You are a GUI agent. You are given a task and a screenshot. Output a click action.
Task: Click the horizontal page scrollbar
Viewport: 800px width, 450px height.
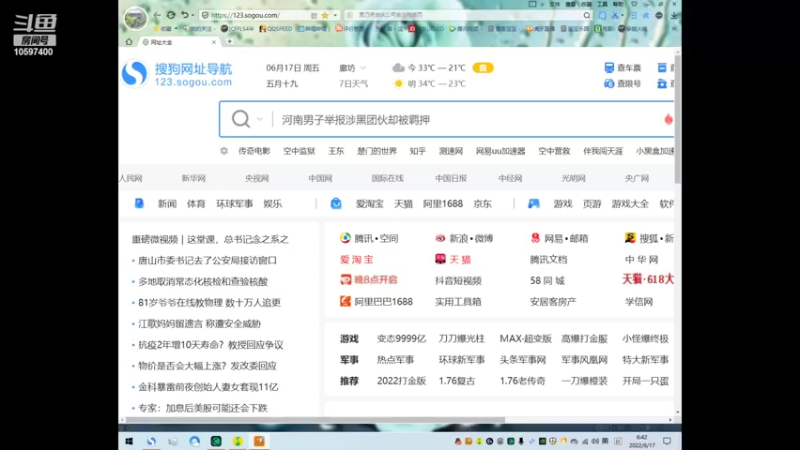[315, 420]
